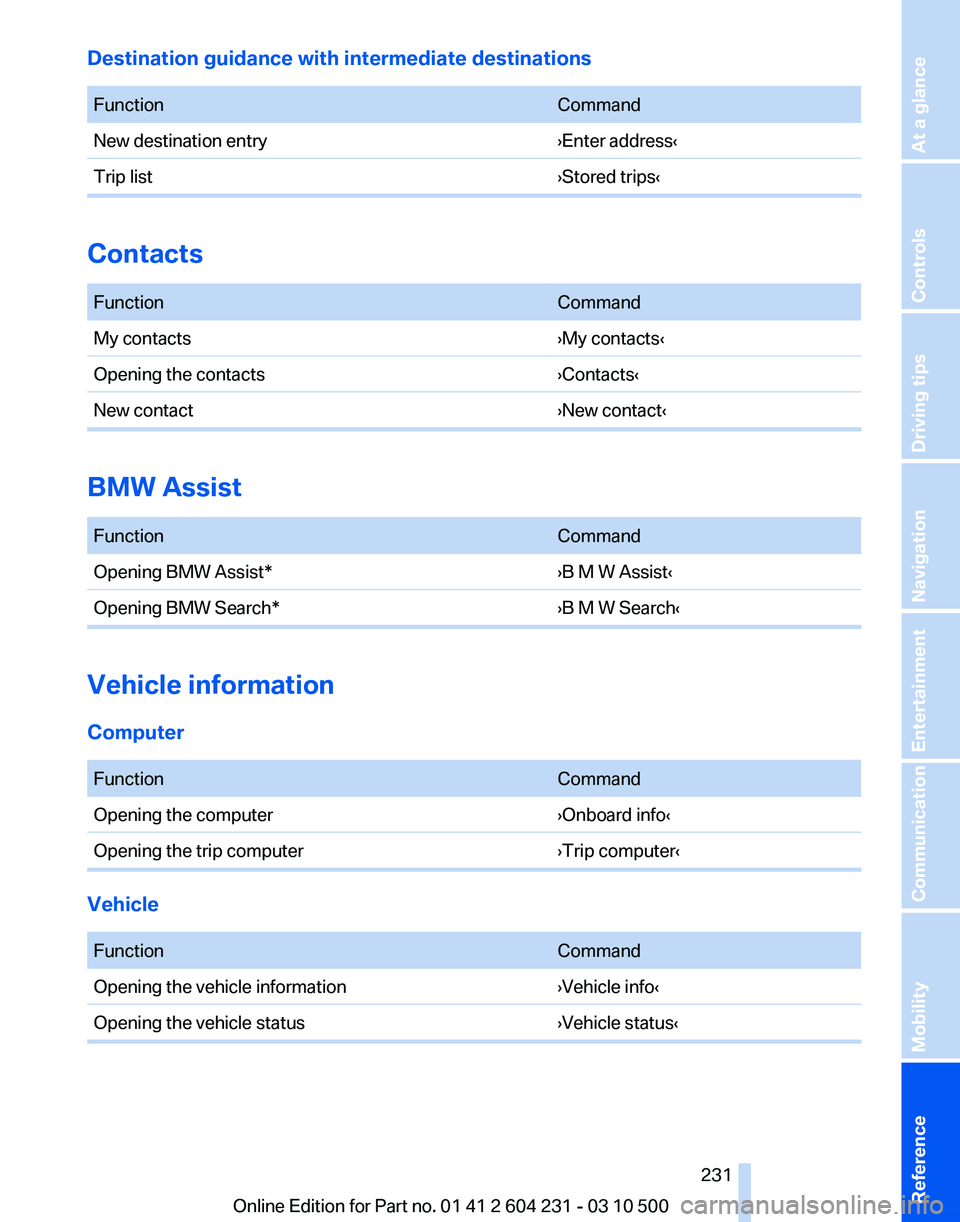Image resolution: width=960 pixels, height=1222 pixels.
Task: Click the Vehicle subsection heading
Action: 123,904
